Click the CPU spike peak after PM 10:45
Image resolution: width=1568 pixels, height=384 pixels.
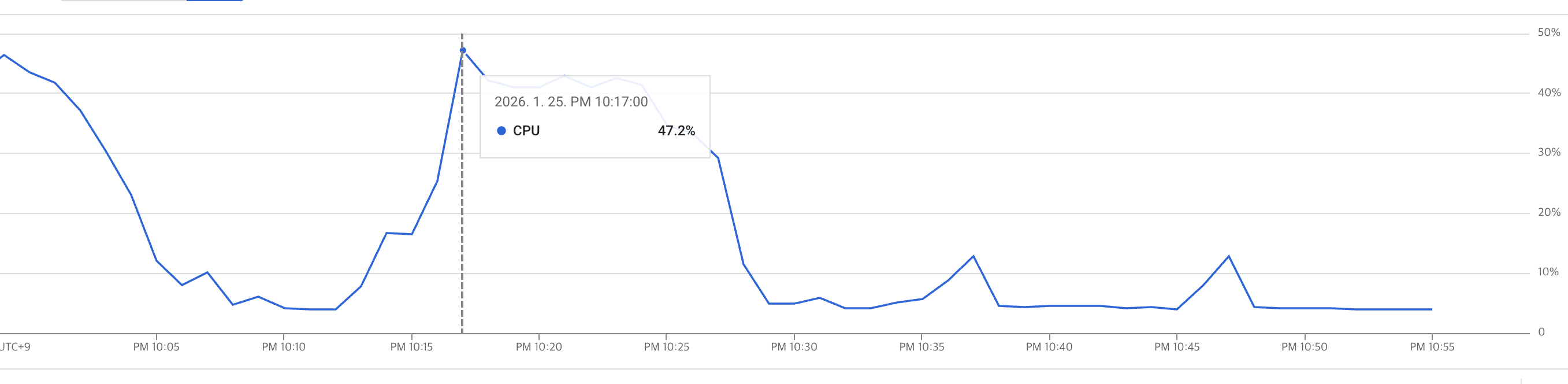tap(1228, 256)
